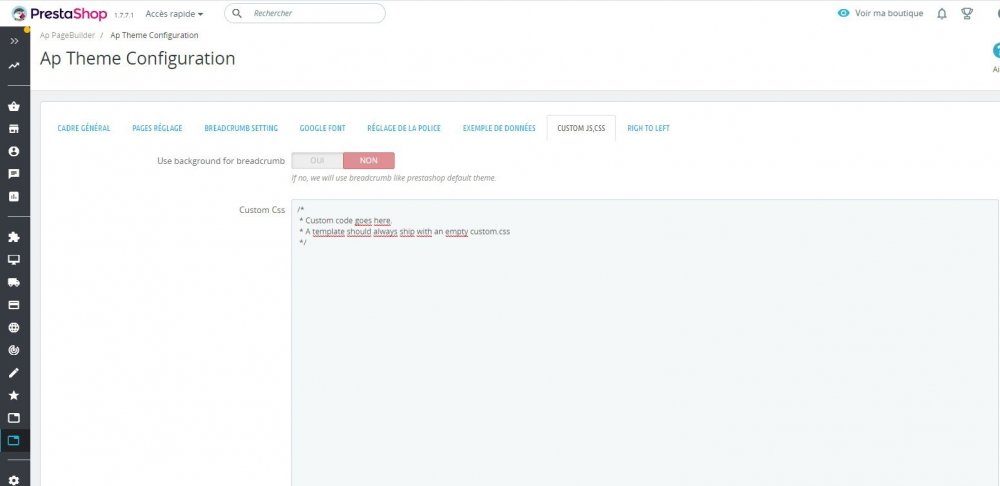Open the dashboard trend-line icon

[x=14, y=65]
